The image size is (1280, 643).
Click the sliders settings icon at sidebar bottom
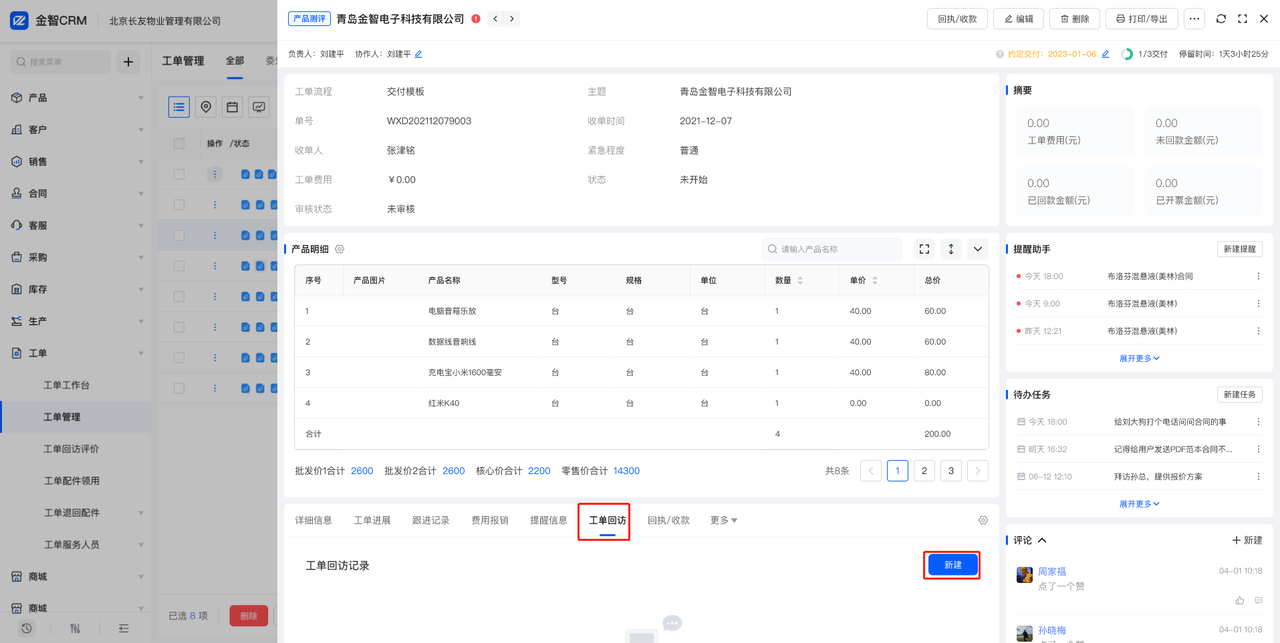click(x=75, y=628)
